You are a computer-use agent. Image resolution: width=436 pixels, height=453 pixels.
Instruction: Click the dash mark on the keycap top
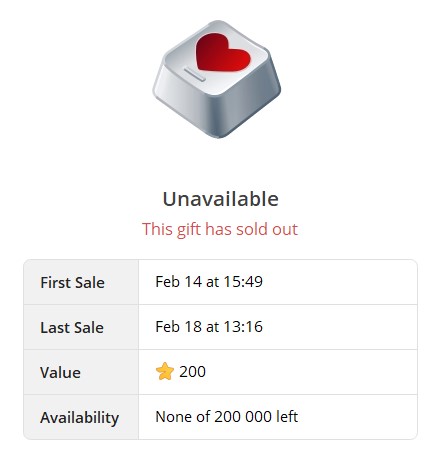pyautogui.click(x=195, y=74)
